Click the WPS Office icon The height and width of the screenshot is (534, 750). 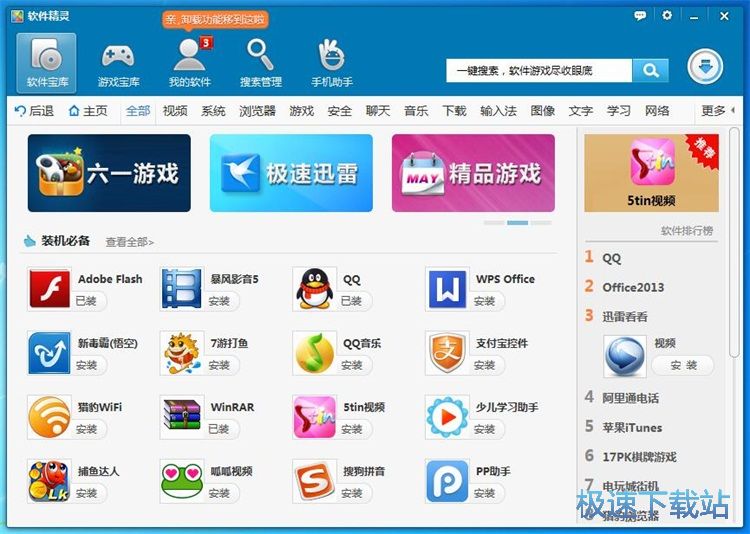pos(447,289)
